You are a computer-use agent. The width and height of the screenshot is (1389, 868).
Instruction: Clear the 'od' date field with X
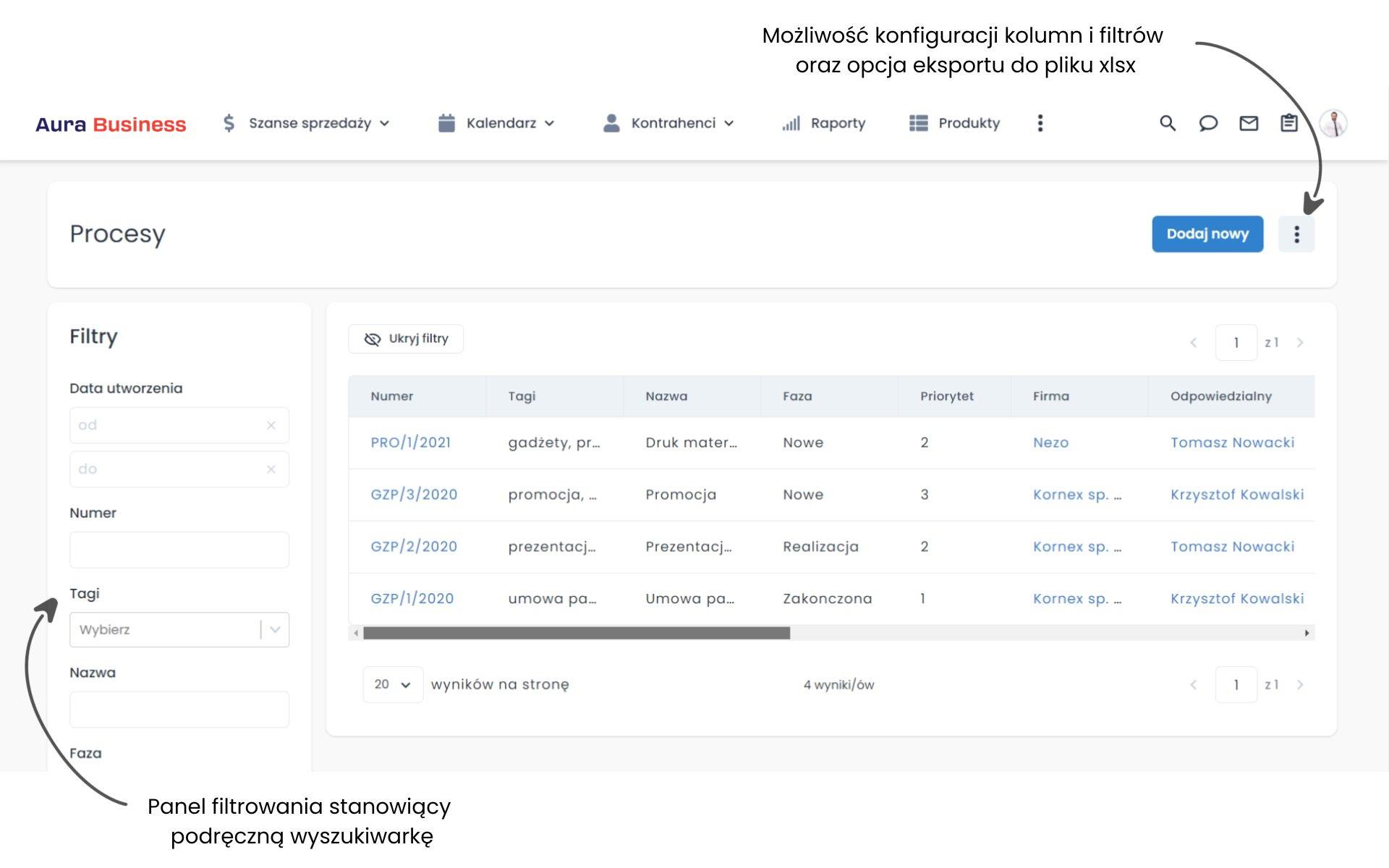(x=271, y=425)
